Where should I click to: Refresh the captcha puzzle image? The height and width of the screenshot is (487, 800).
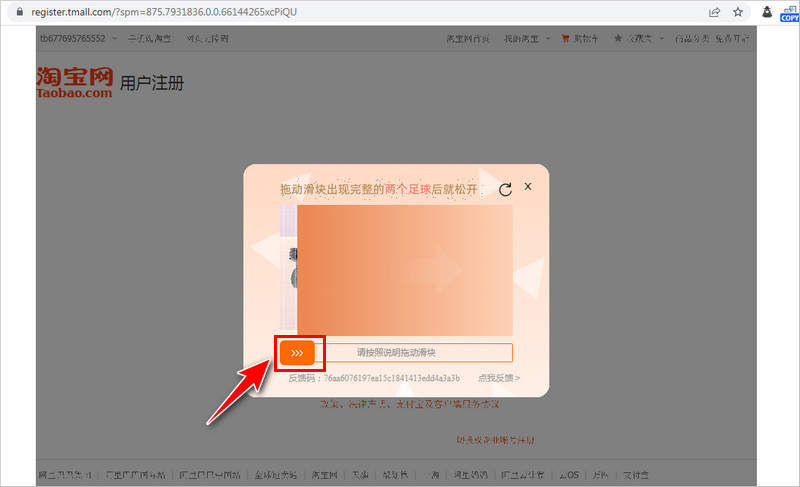pyautogui.click(x=505, y=190)
